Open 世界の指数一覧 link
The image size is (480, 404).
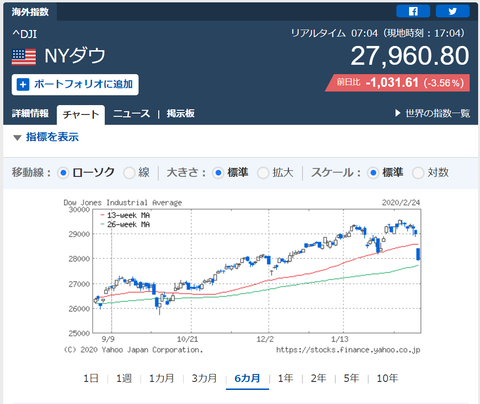pyautogui.click(x=432, y=113)
